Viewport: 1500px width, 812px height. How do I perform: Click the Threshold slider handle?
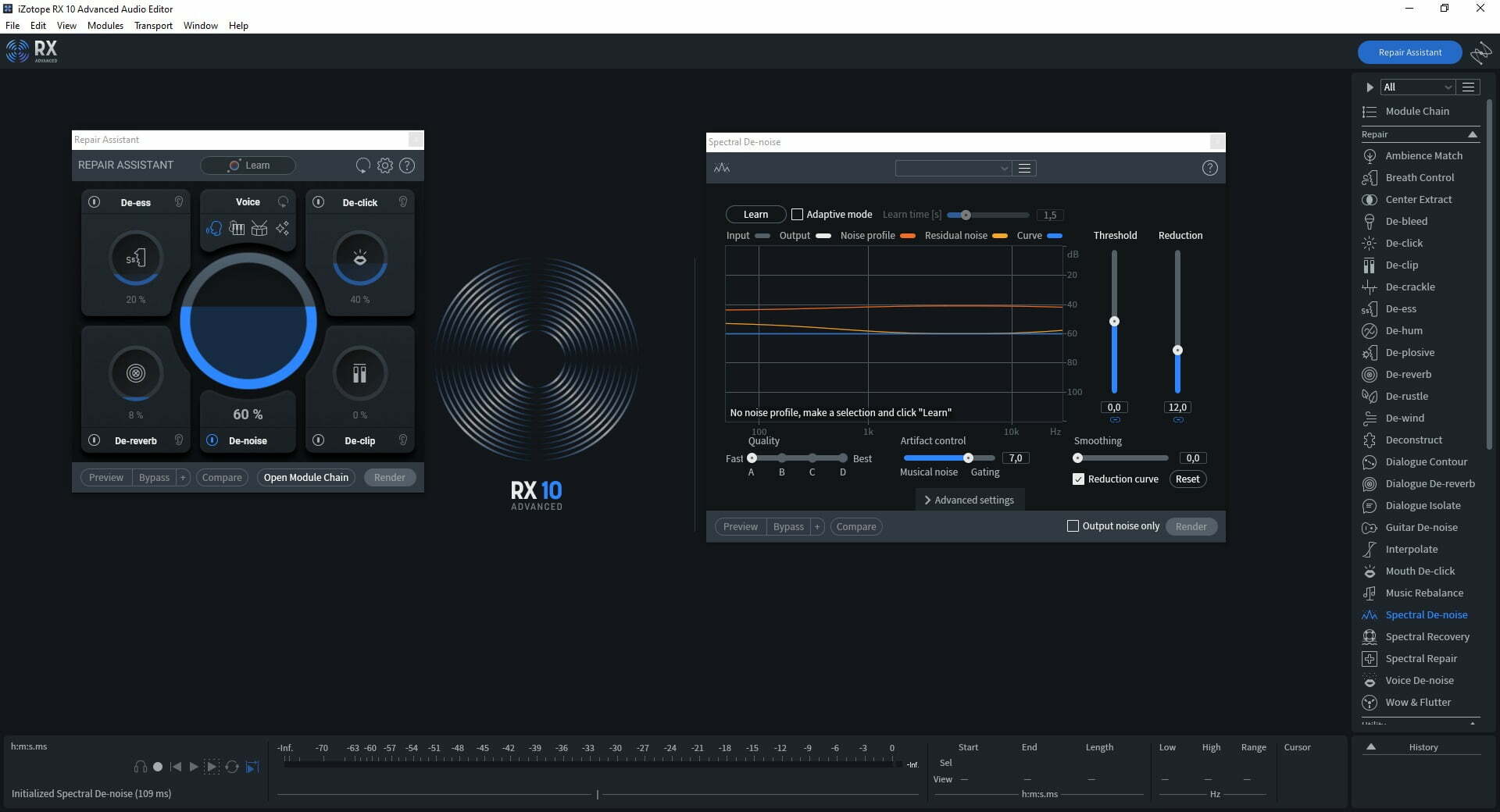pos(1114,322)
